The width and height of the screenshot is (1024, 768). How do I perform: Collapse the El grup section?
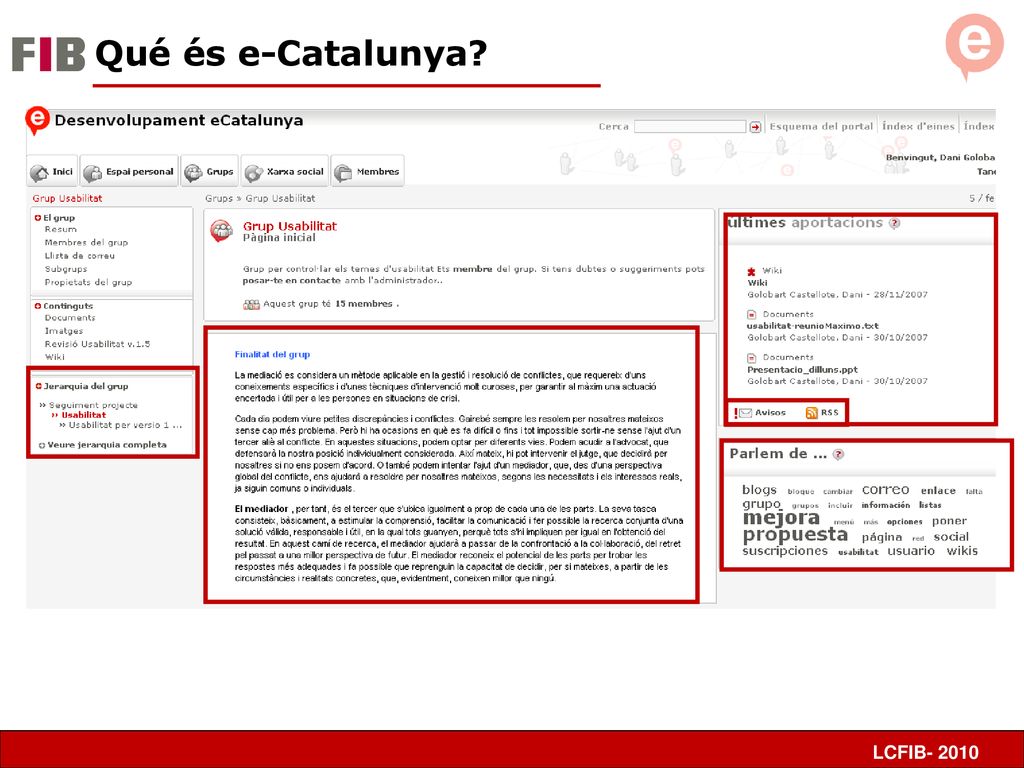coord(38,217)
